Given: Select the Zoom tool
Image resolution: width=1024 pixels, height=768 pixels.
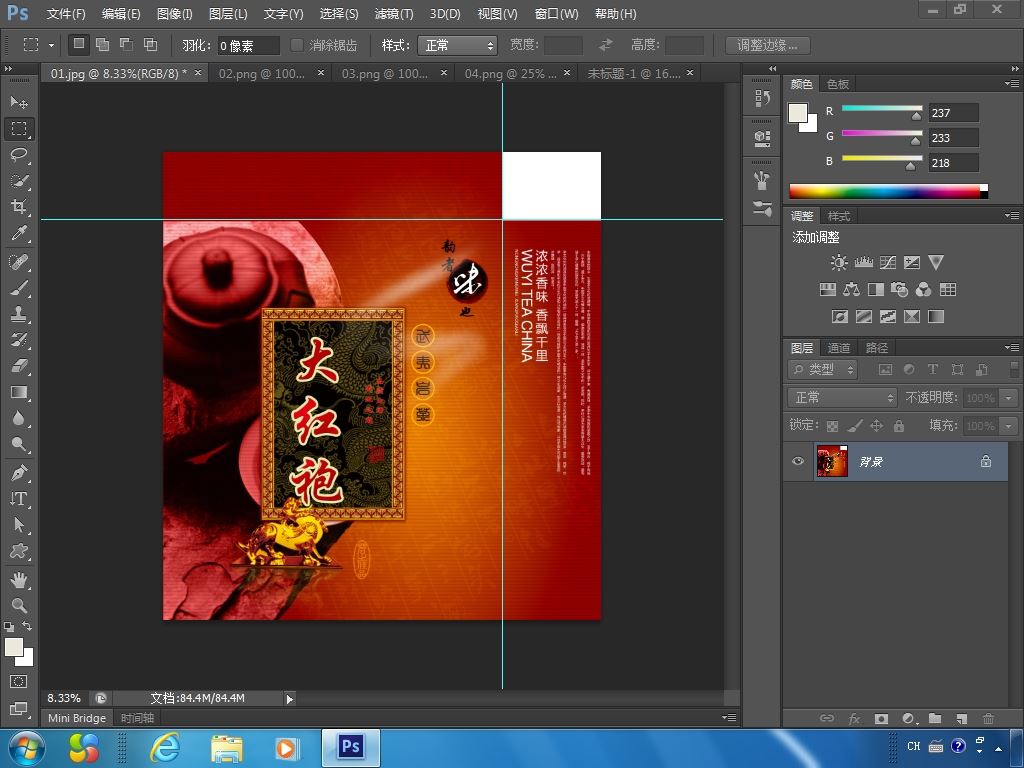Looking at the screenshot, I should tap(19, 605).
